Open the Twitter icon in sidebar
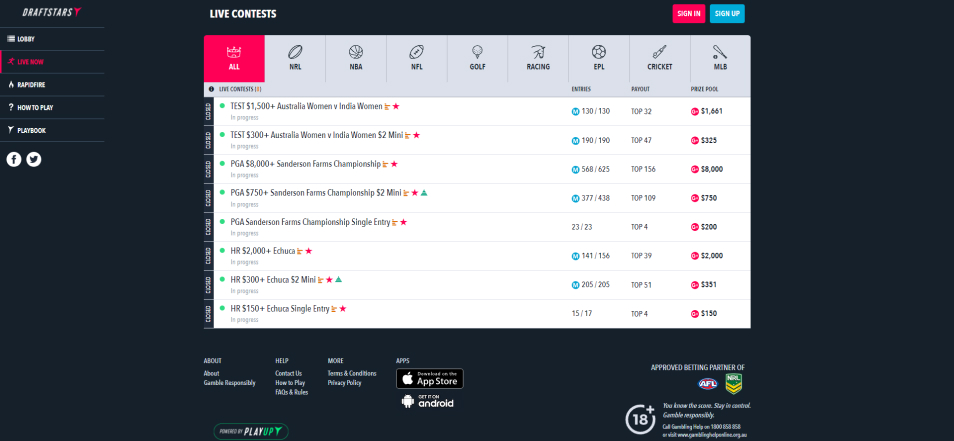Image resolution: width=954 pixels, height=441 pixels. pos(34,159)
